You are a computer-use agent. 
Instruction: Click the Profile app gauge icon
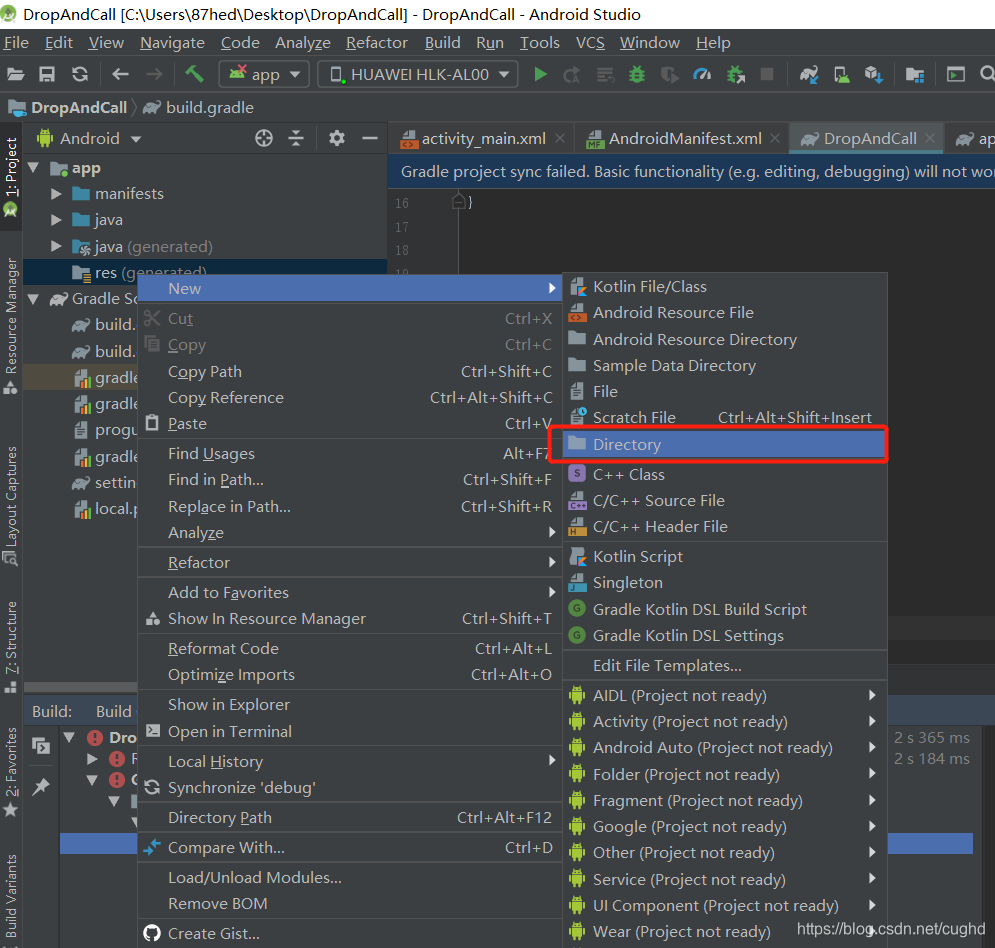tap(702, 74)
